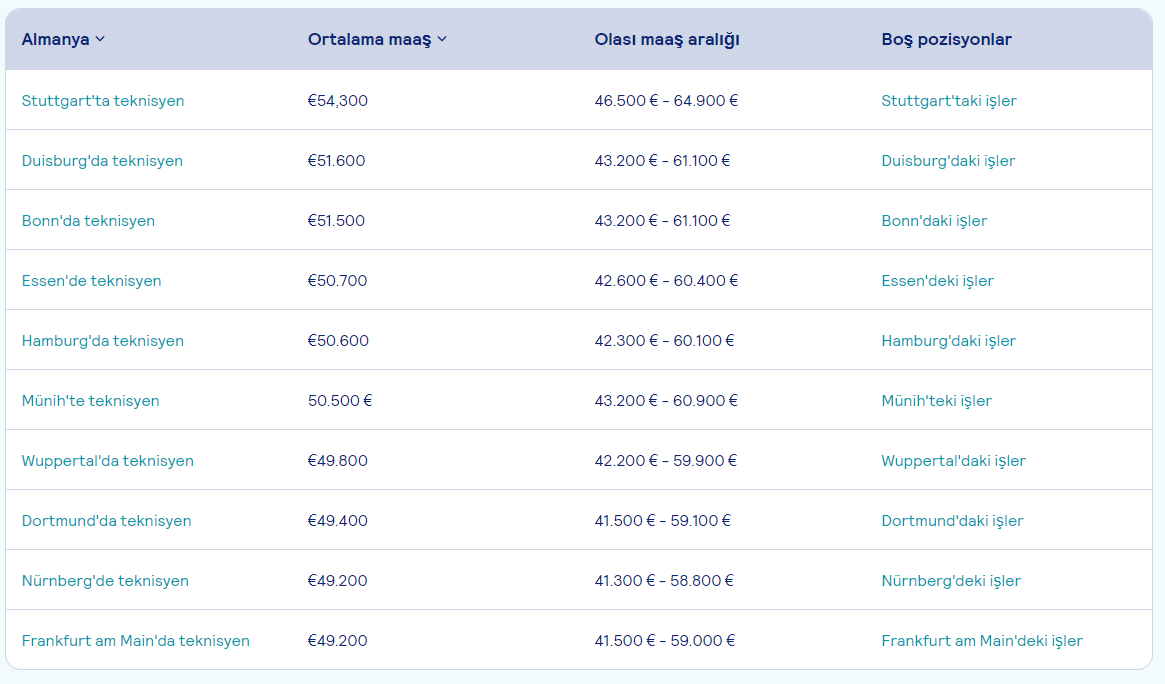
Task: Select Nürnberg's €49.200 average salary cell
Action: (337, 581)
